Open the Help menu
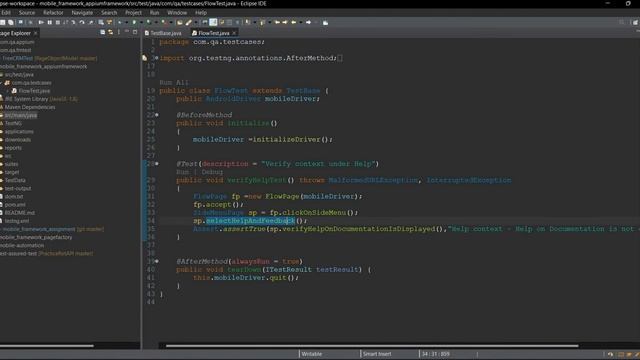 (x=201, y=13)
